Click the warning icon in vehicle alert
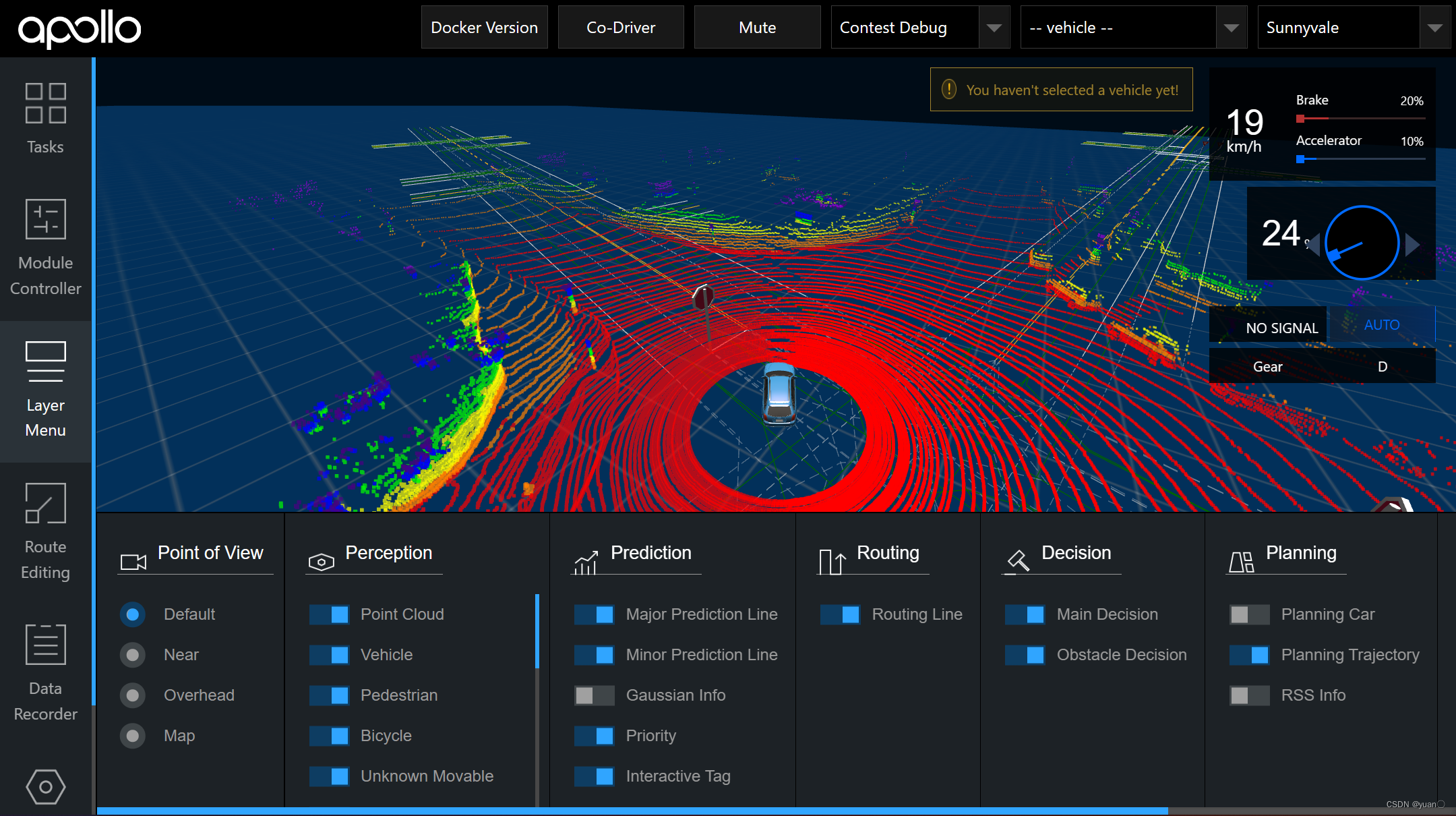The width and height of the screenshot is (1456, 816). 949,90
